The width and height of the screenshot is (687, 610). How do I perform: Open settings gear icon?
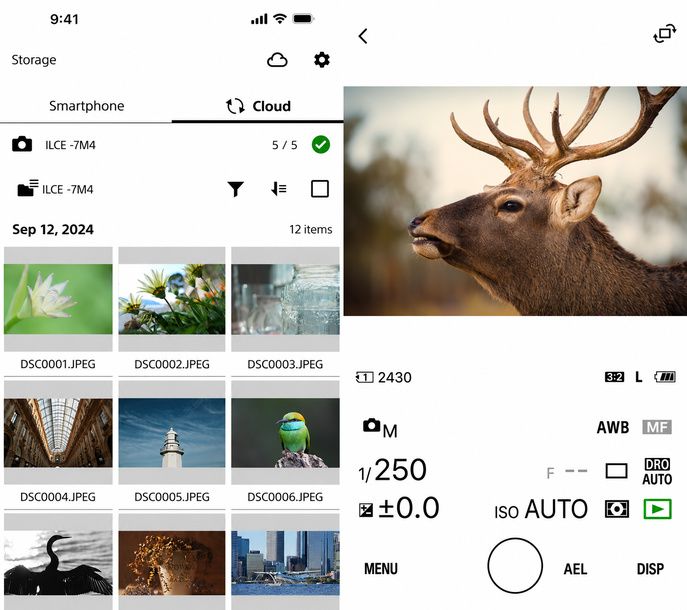[x=322, y=60]
